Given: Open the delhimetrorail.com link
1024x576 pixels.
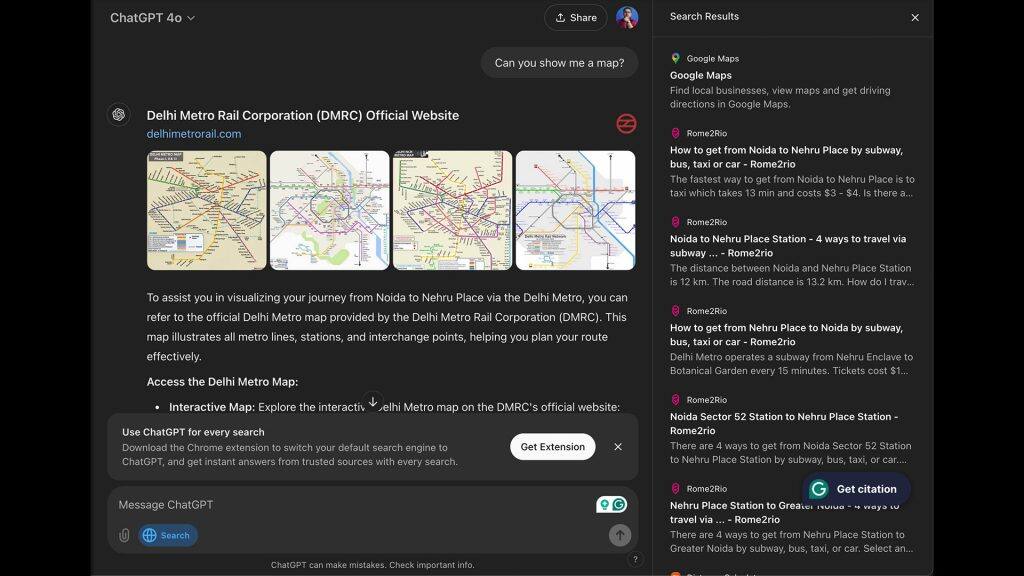Looking at the screenshot, I should [194, 134].
